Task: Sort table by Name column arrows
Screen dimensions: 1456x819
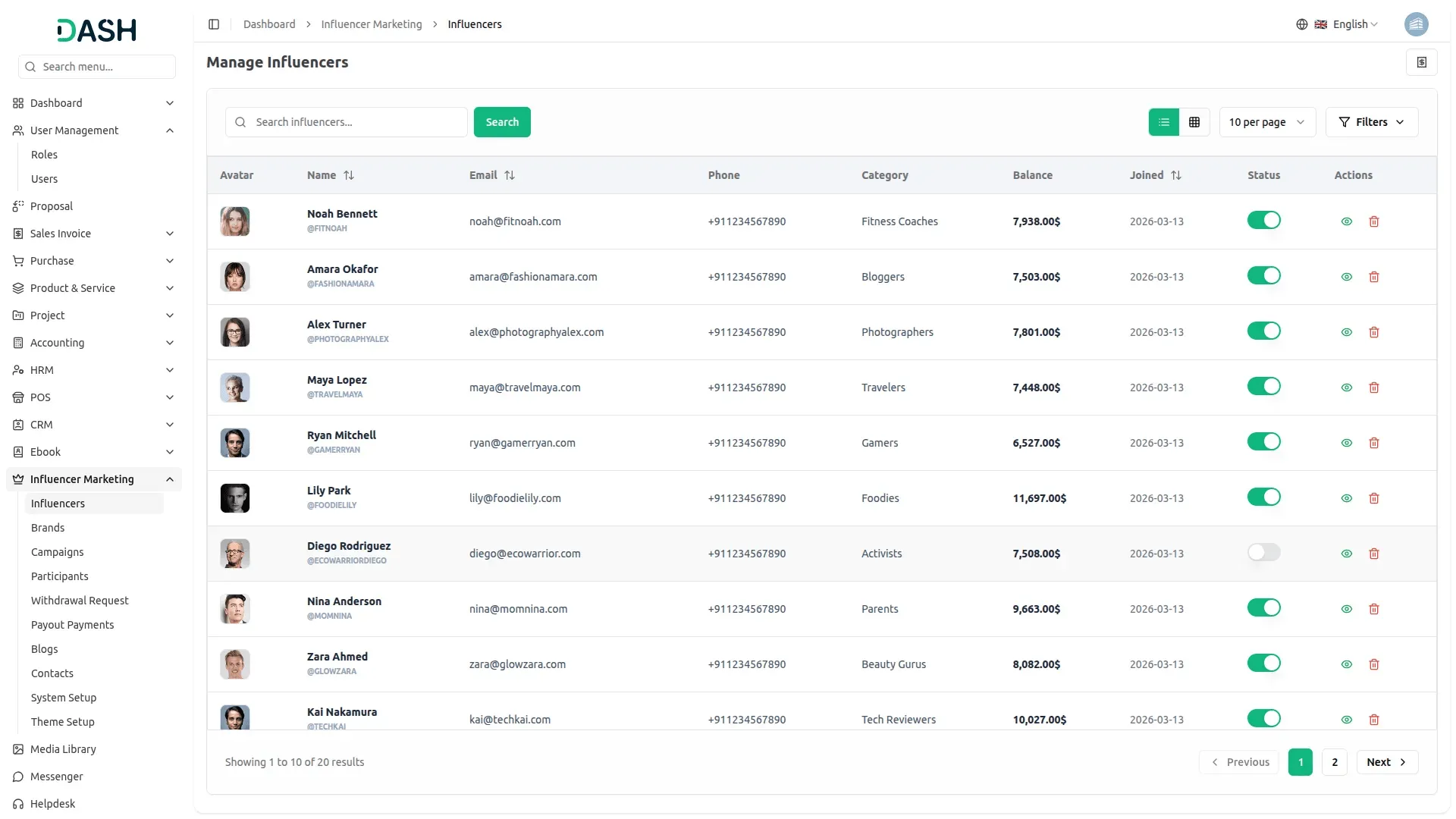Action: coord(349,175)
